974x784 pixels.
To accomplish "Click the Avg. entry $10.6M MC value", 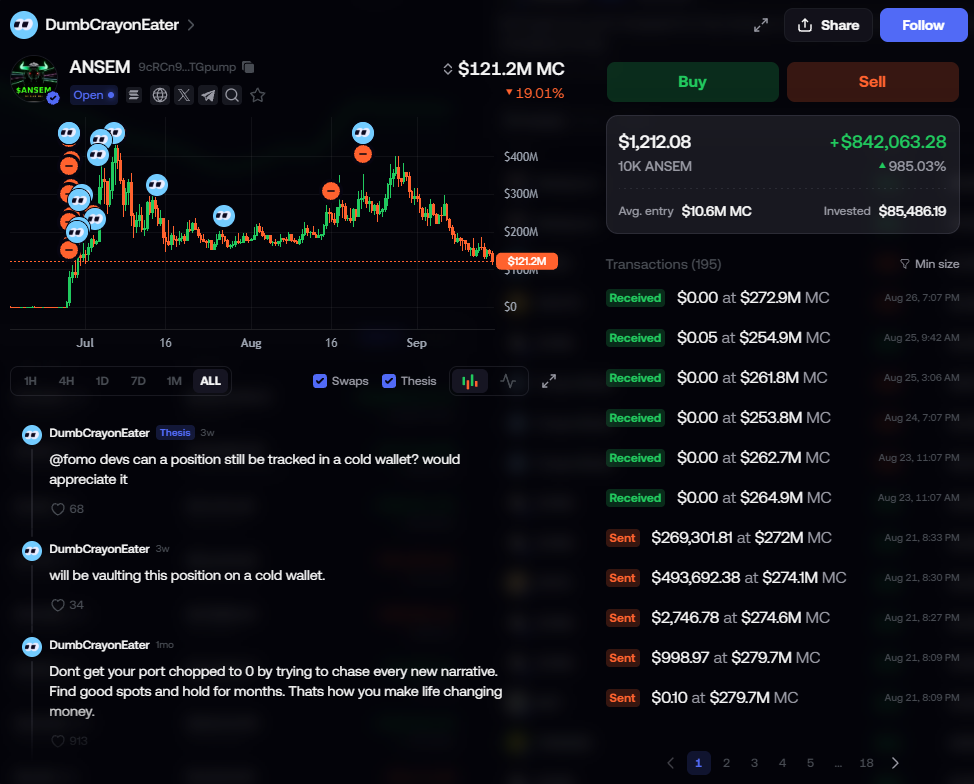I will click(x=716, y=211).
